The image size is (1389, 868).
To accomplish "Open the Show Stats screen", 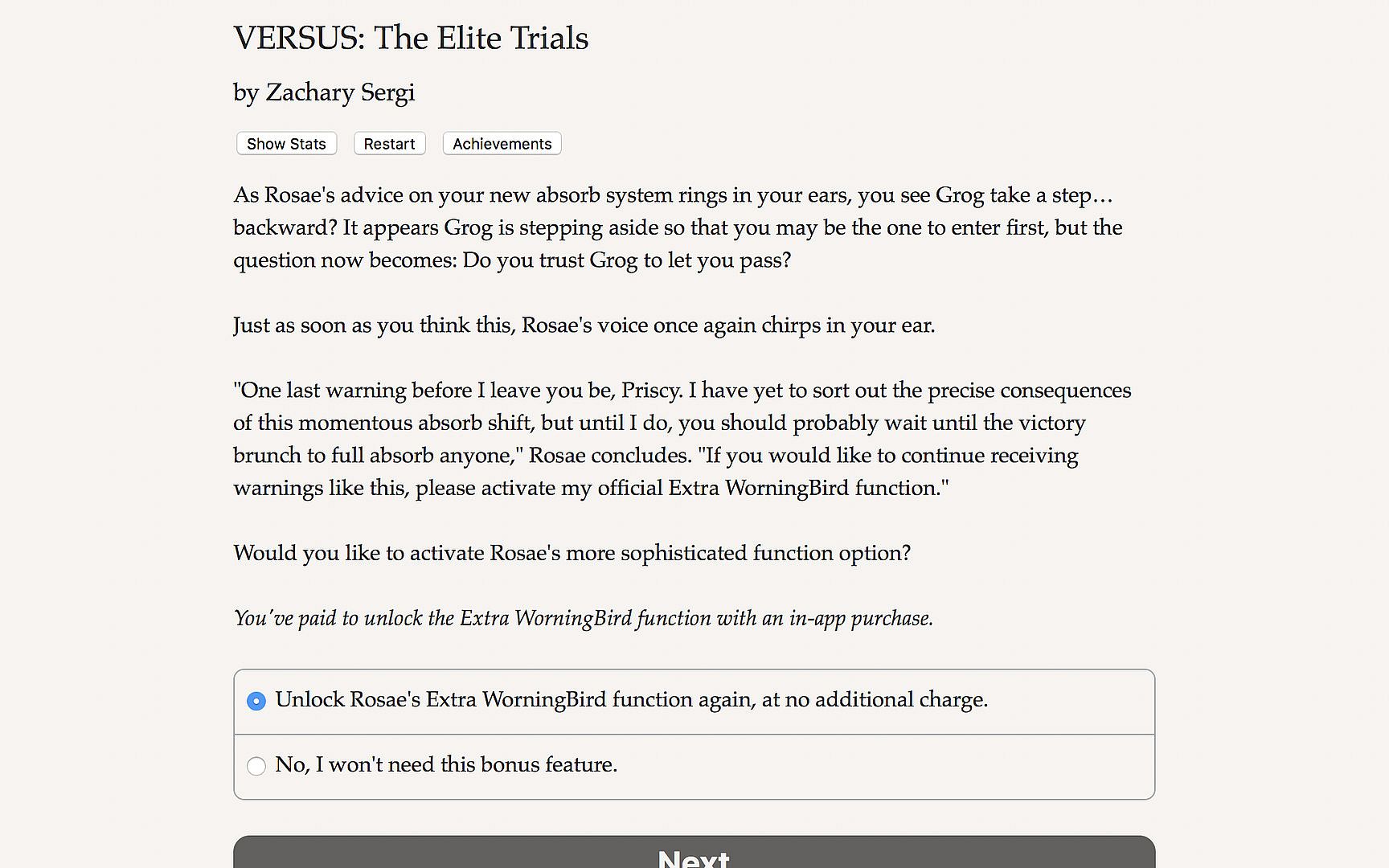I will pyautogui.click(x=286, y=144).
